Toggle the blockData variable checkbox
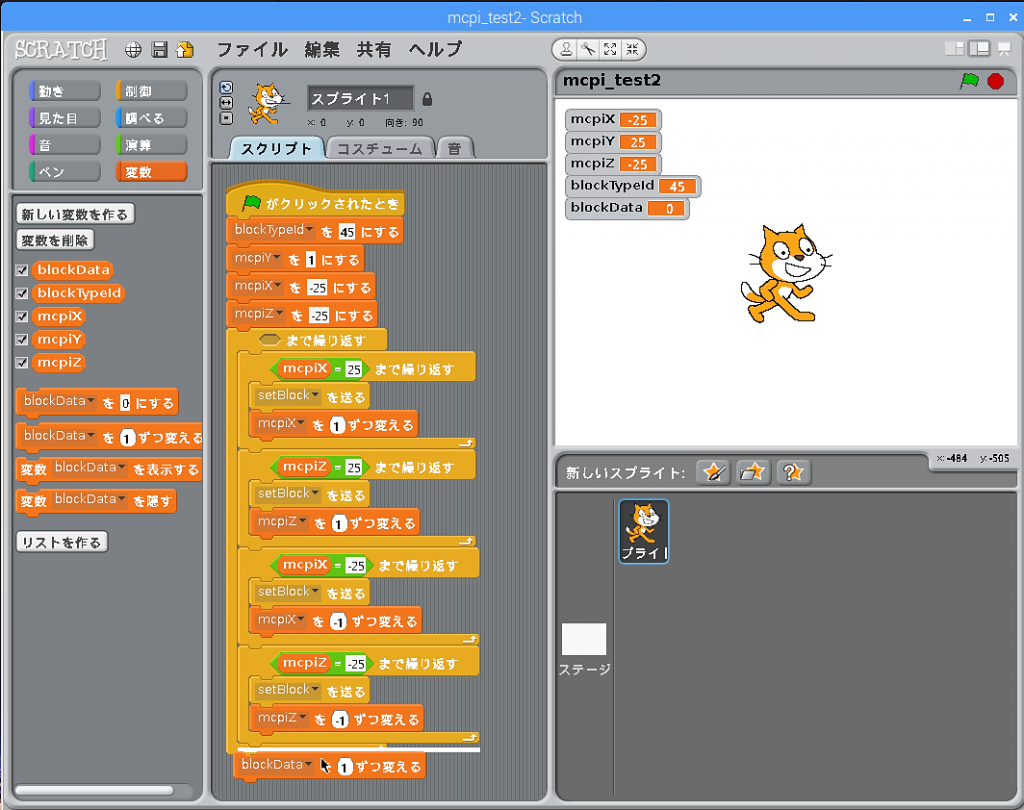 (x=22, y=270)
